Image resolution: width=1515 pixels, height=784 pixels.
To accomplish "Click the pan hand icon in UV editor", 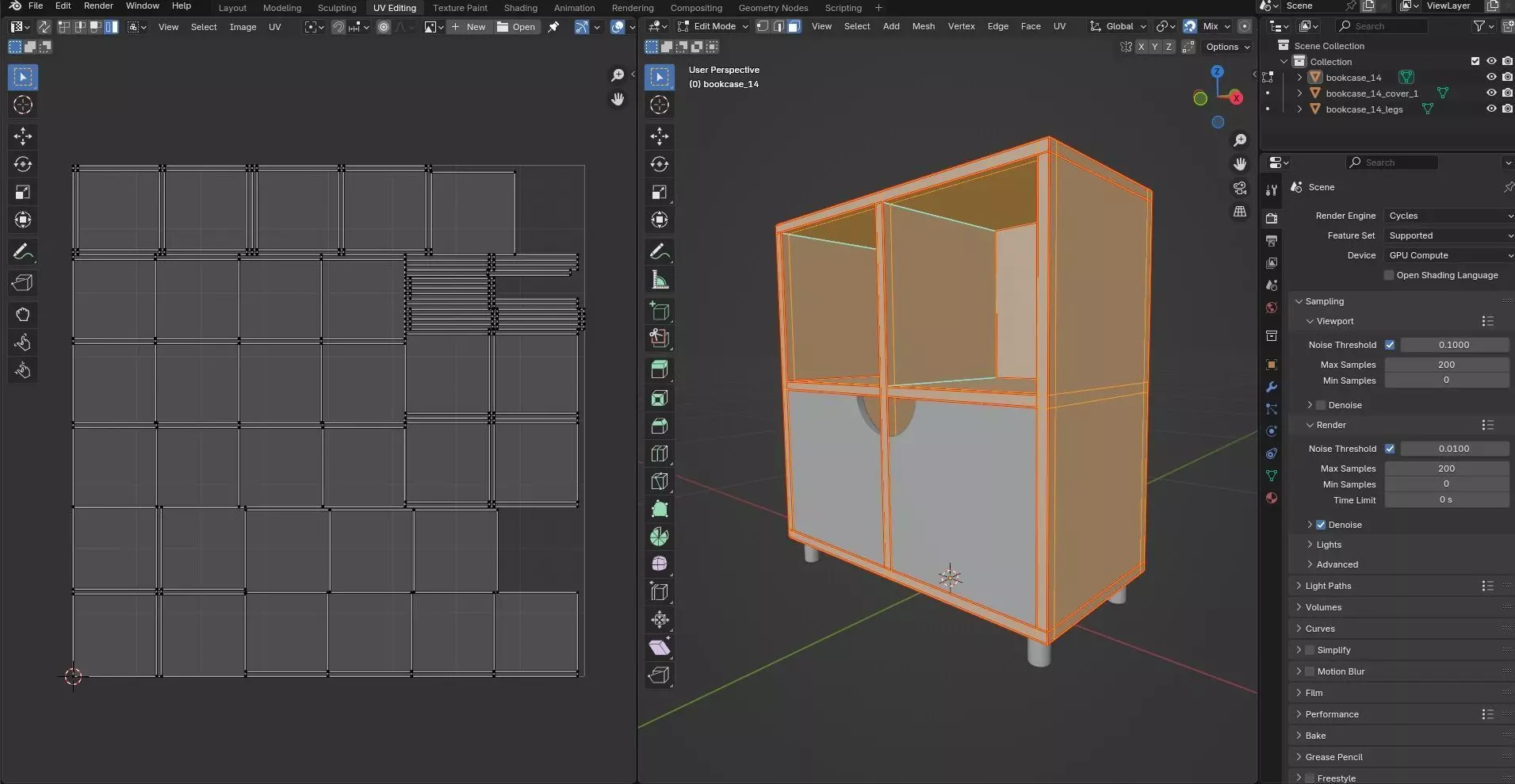I will pyautogui.click(x=618, y=99).
